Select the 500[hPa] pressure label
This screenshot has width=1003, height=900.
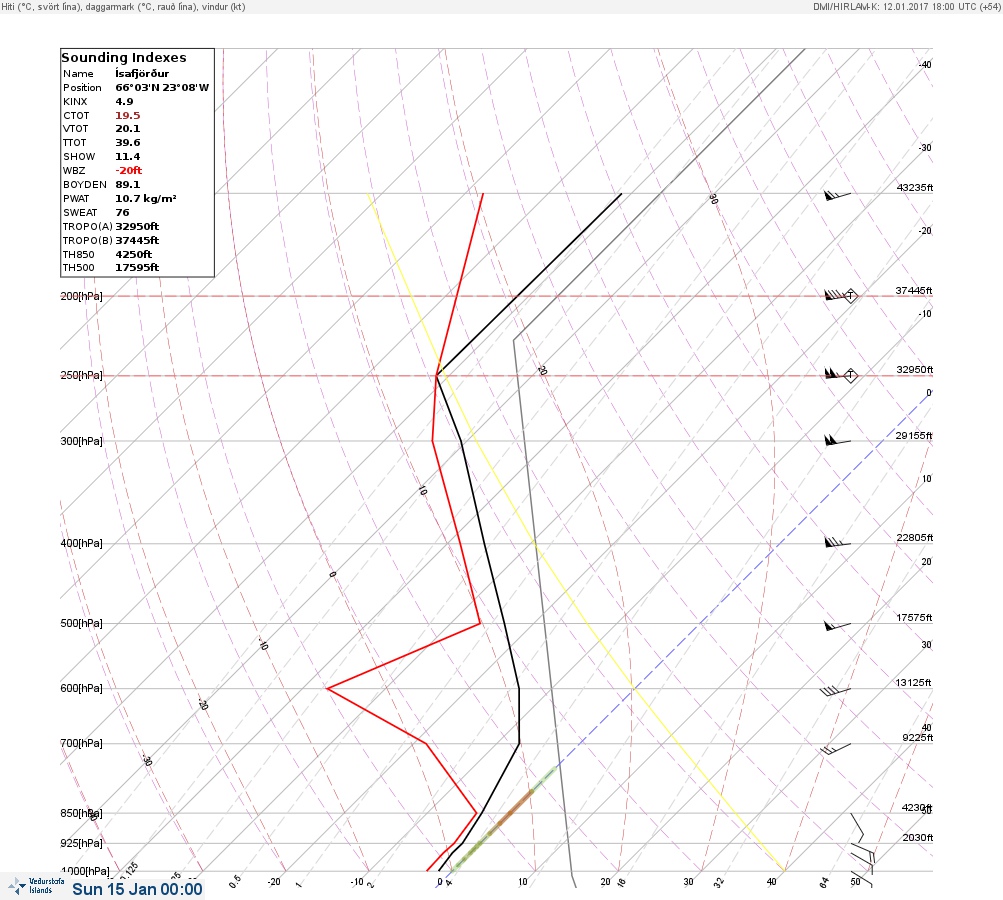click(x=81, y=623)
